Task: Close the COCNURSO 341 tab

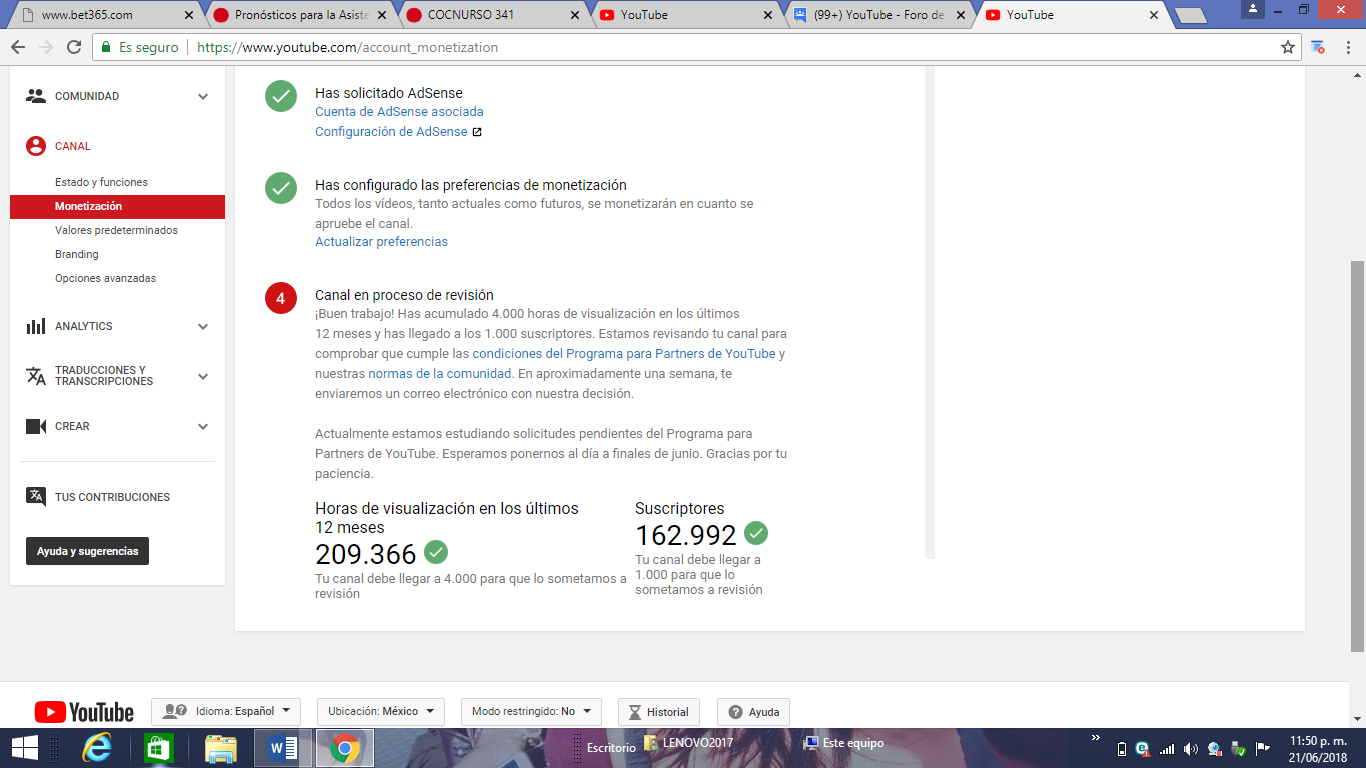Action: [x=574, y=15]
